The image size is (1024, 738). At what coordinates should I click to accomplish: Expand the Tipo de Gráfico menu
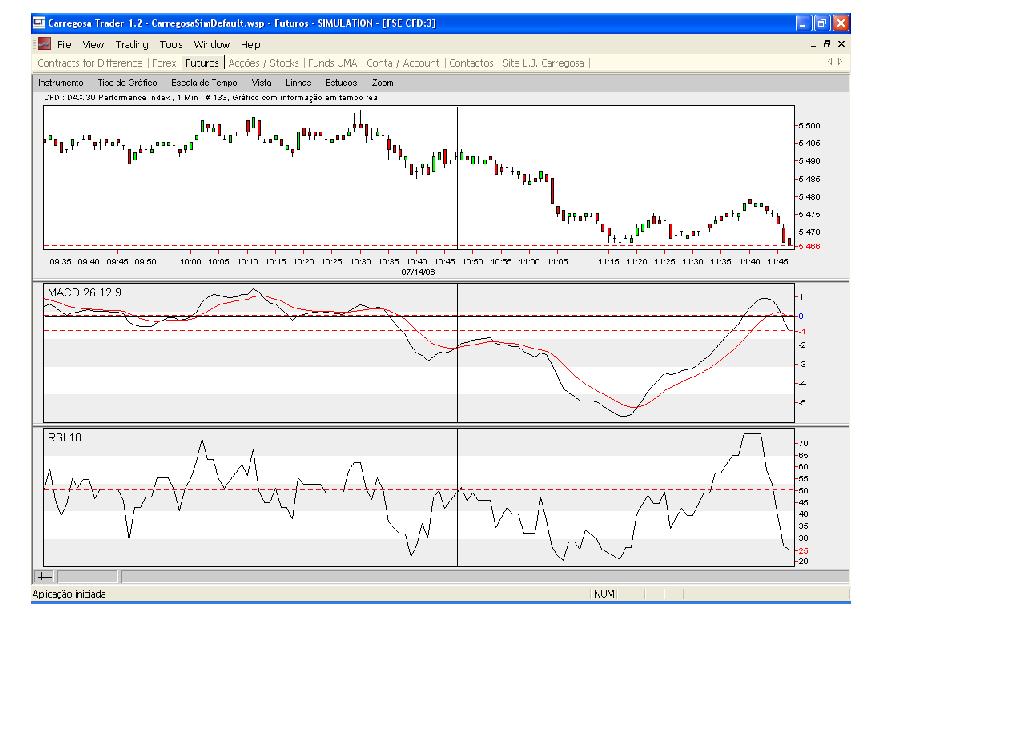127,83
